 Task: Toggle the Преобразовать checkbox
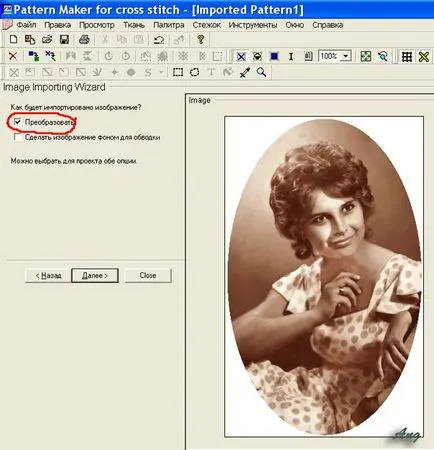17,122
